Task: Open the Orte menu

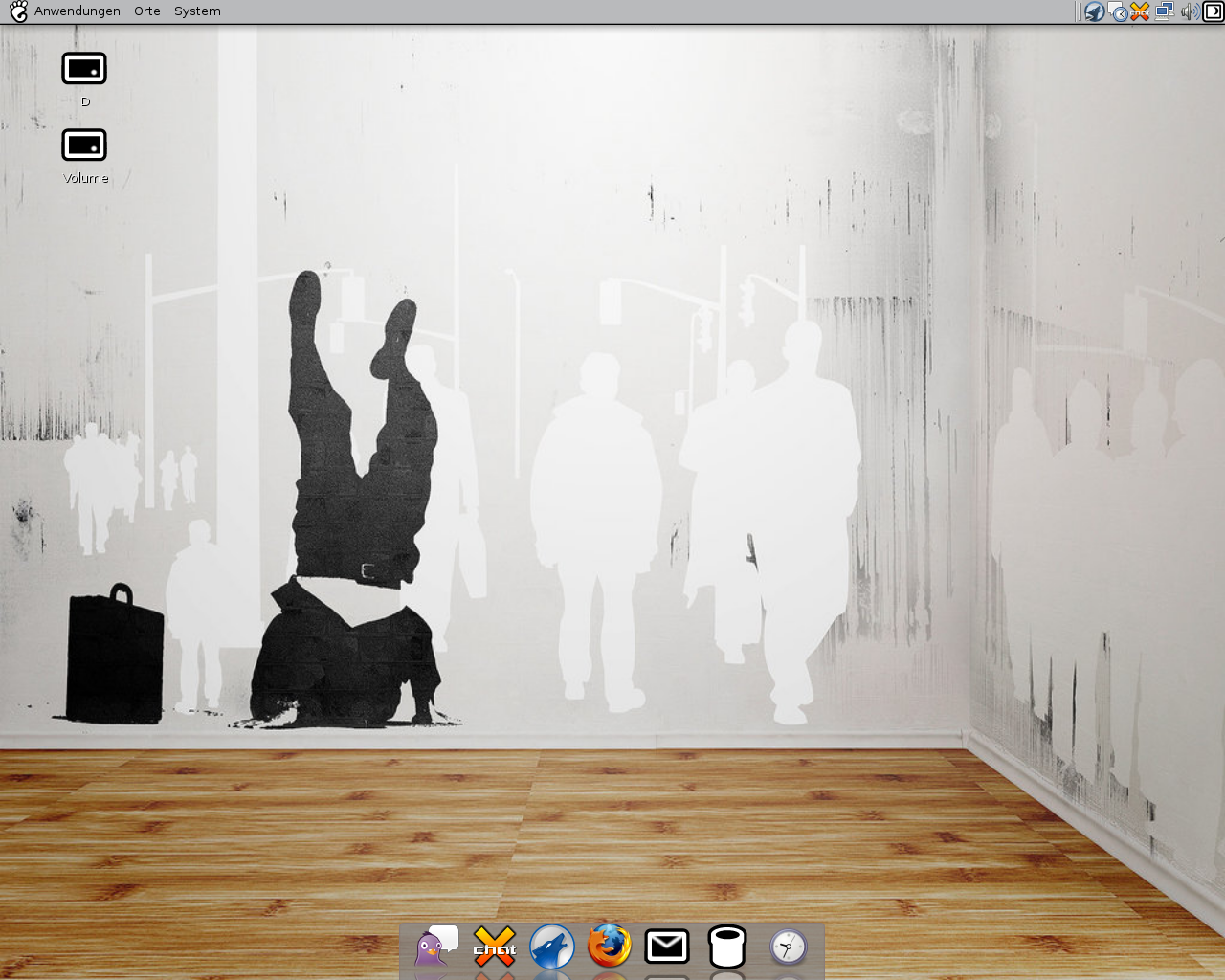Action: tap(146, 11)
